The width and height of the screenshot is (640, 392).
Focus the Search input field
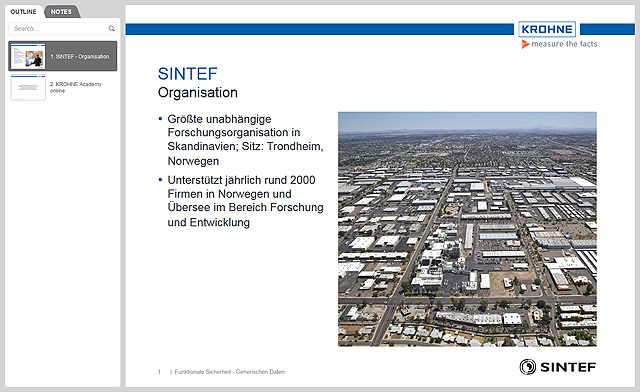point(63,29)
